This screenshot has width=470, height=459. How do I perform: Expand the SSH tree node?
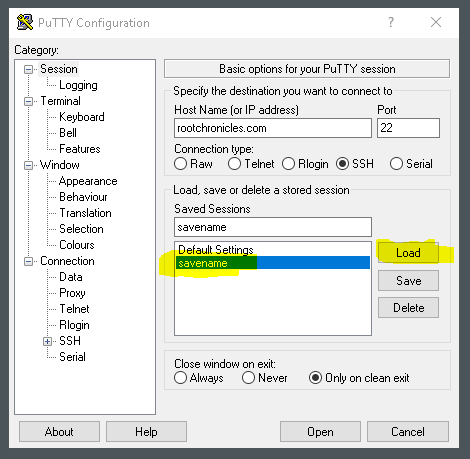47,341
